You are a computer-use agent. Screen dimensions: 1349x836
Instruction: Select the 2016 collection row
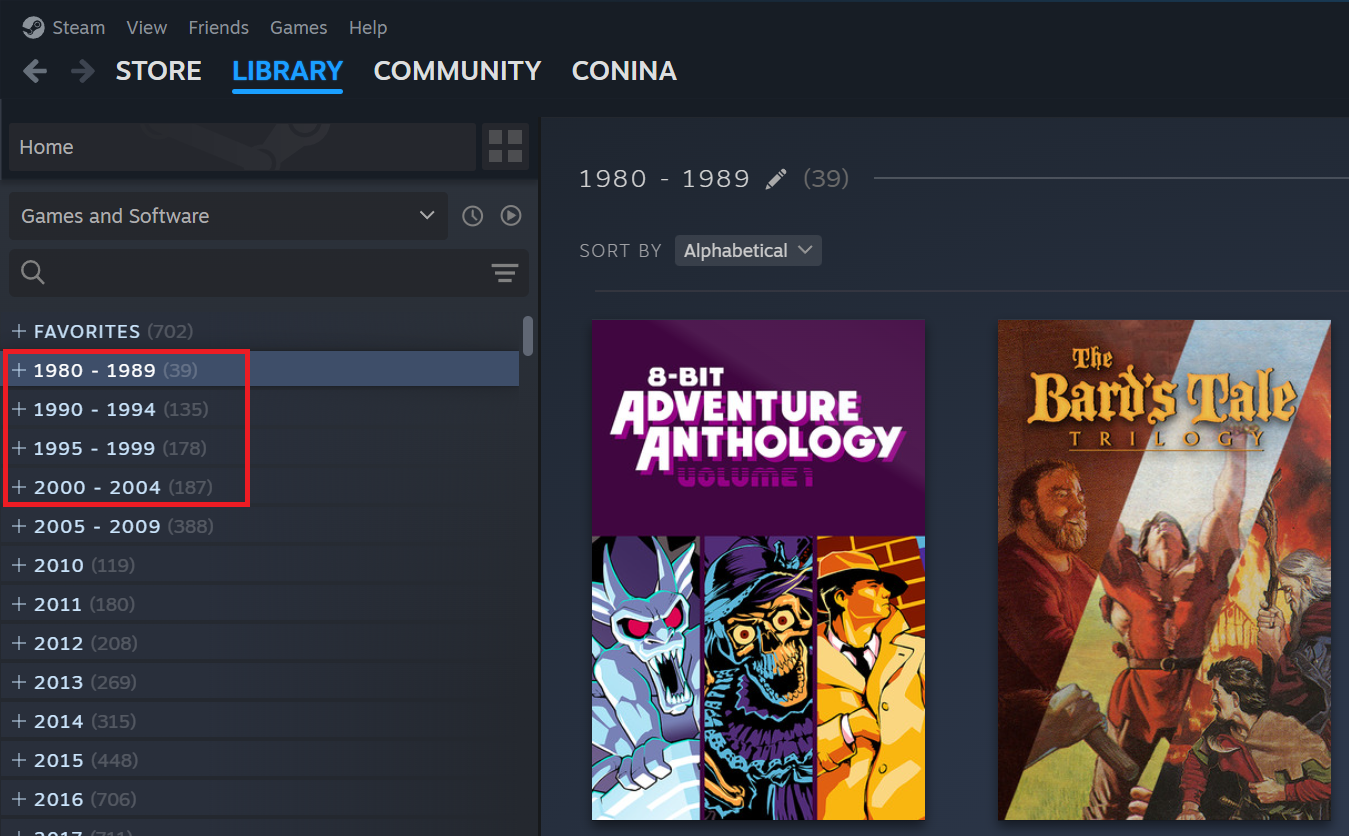(x=262, y=799)
